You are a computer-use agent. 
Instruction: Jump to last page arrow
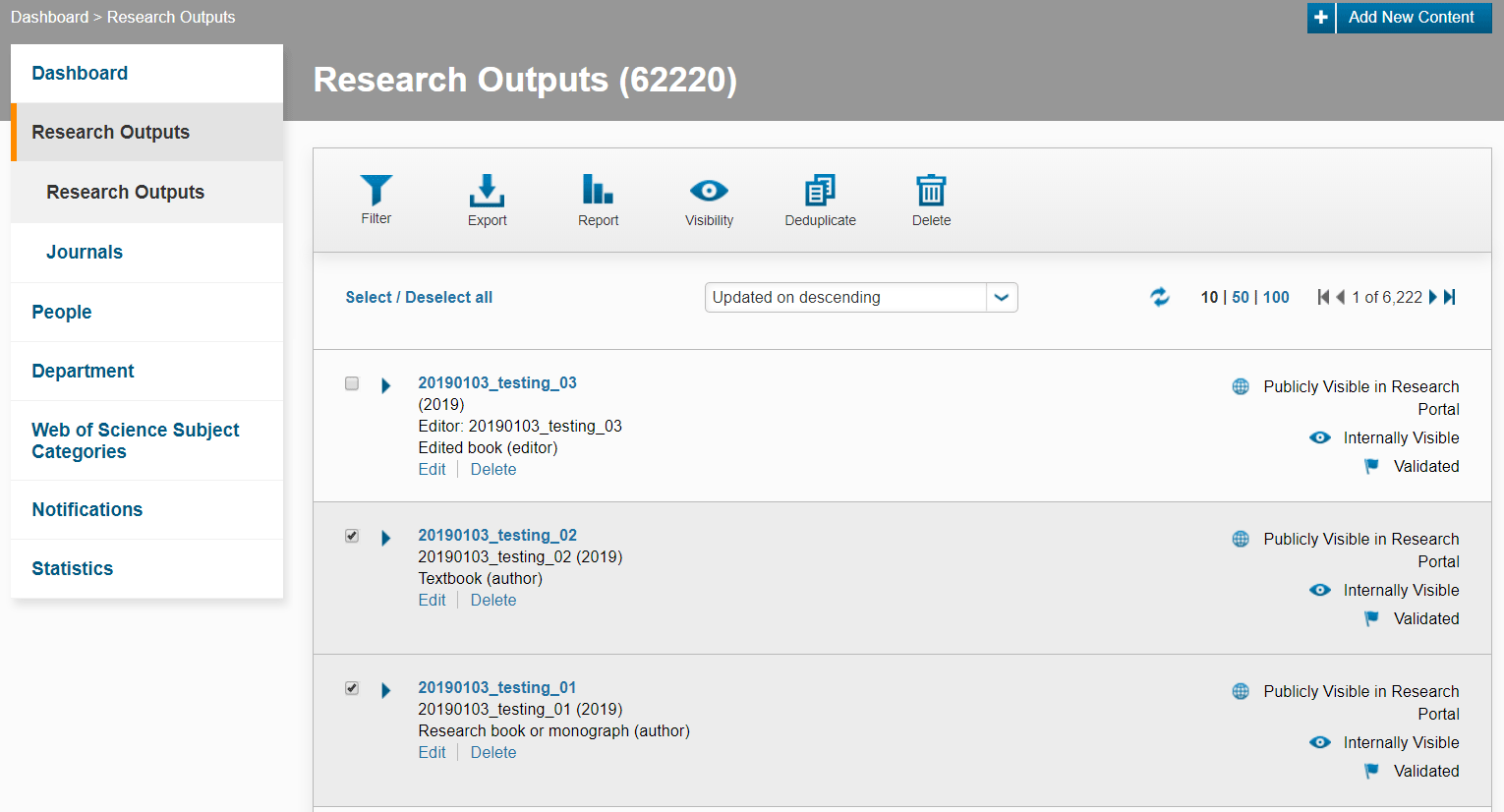1449,297
